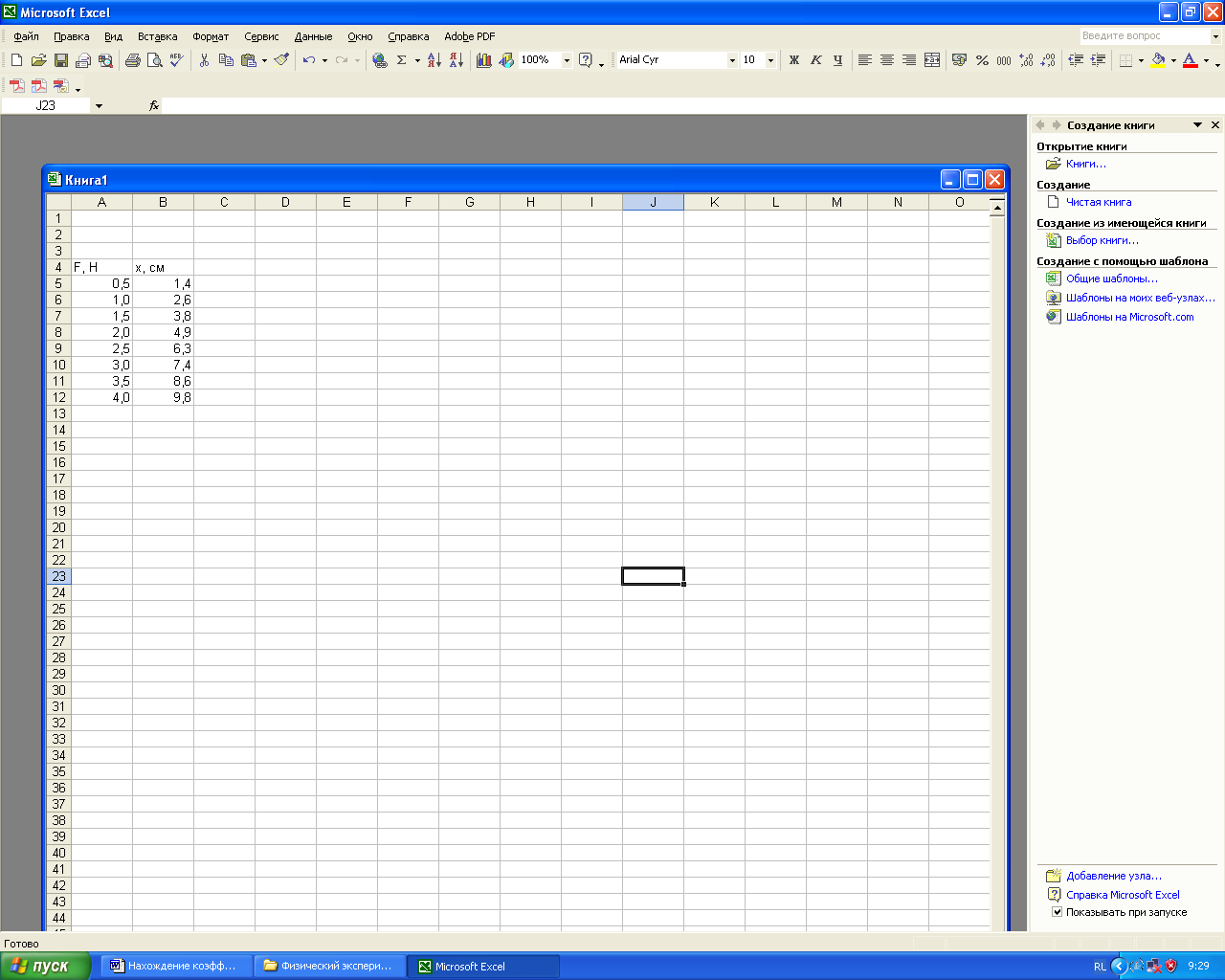
Task: Expand the zoom 100% dropdown
Action: pyautogui.click(x=567, y=60)
